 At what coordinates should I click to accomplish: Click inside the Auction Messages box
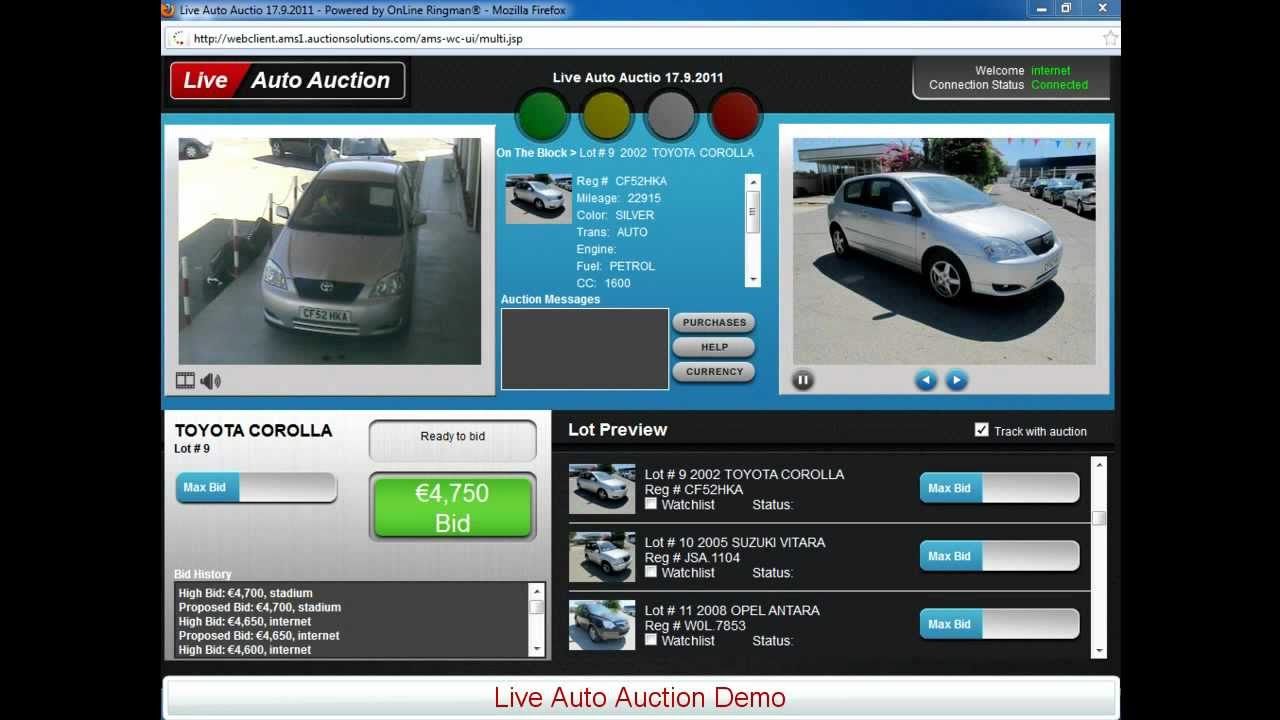pos(585,349)
